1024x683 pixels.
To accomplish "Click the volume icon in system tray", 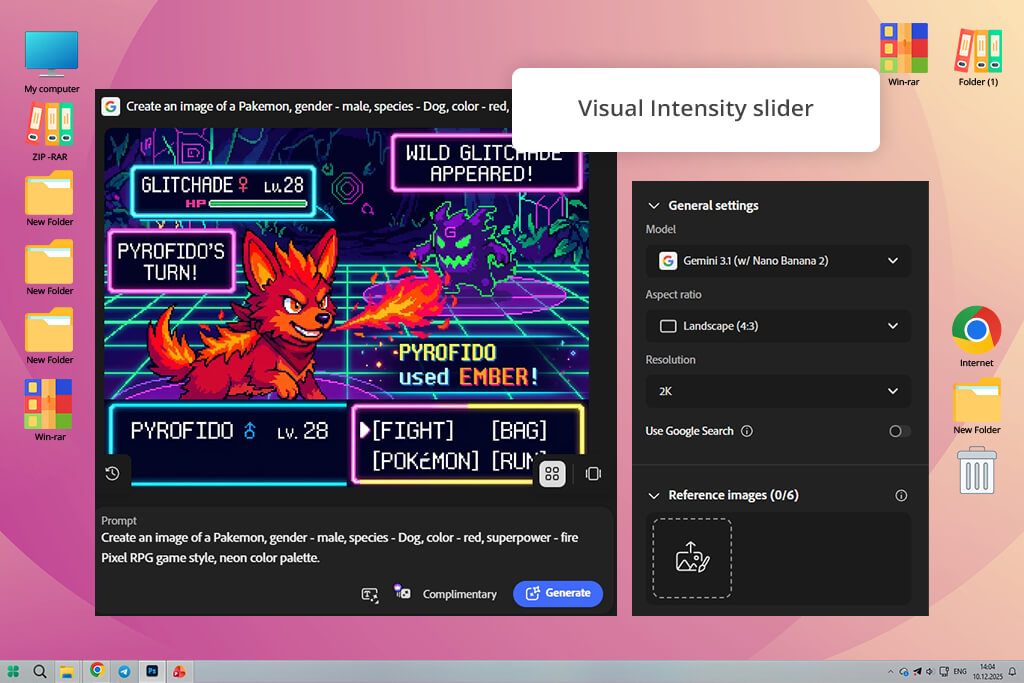I will (929, 671).
